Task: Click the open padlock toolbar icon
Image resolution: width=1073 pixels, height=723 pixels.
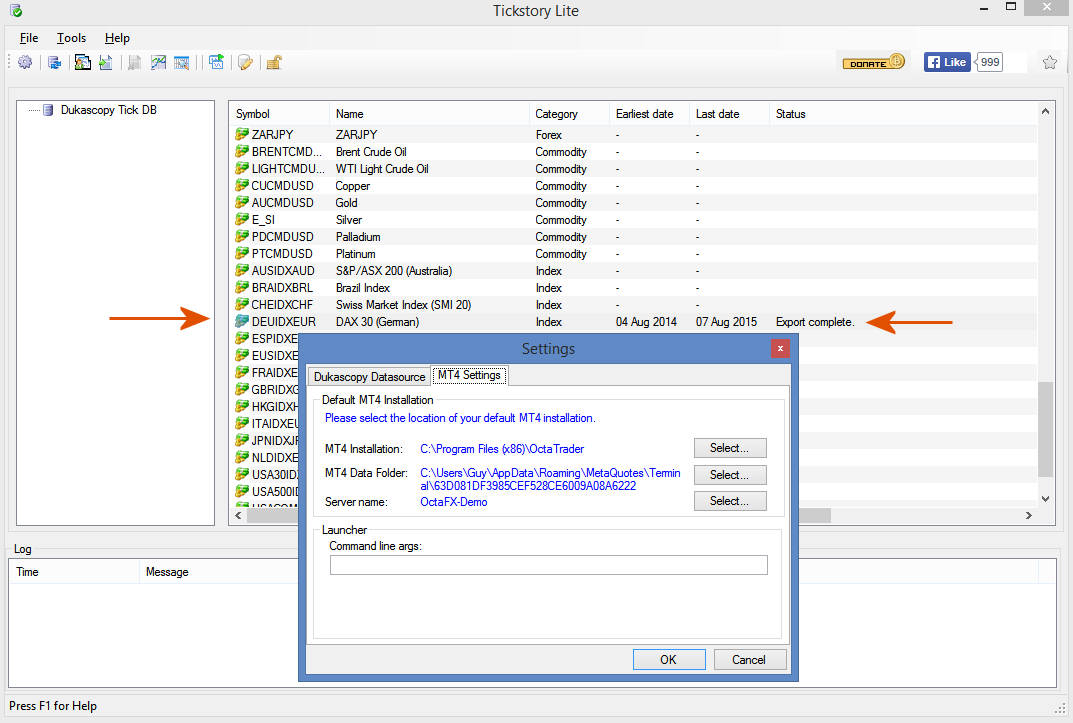Action: [x=274, y=62]
